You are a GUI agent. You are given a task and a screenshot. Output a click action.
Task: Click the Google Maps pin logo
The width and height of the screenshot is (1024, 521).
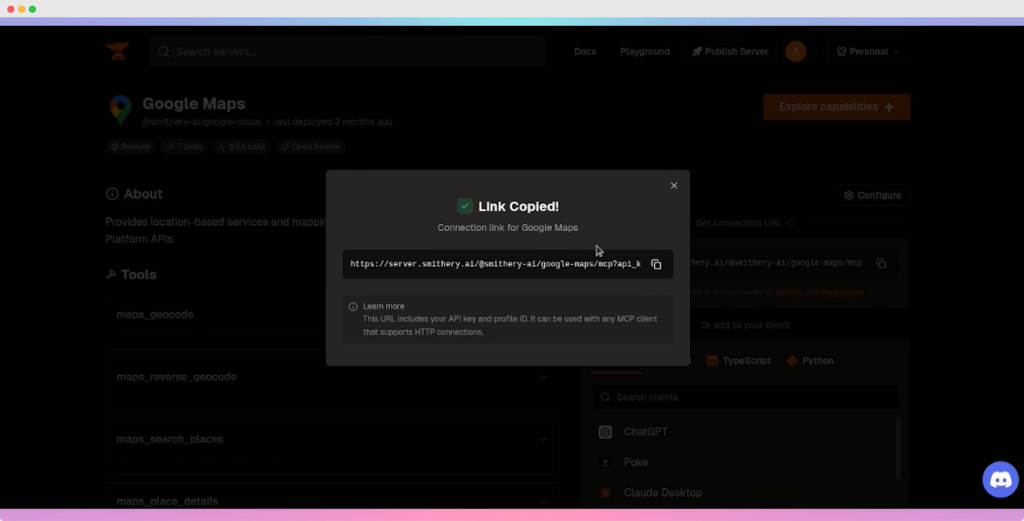(121, 110)
